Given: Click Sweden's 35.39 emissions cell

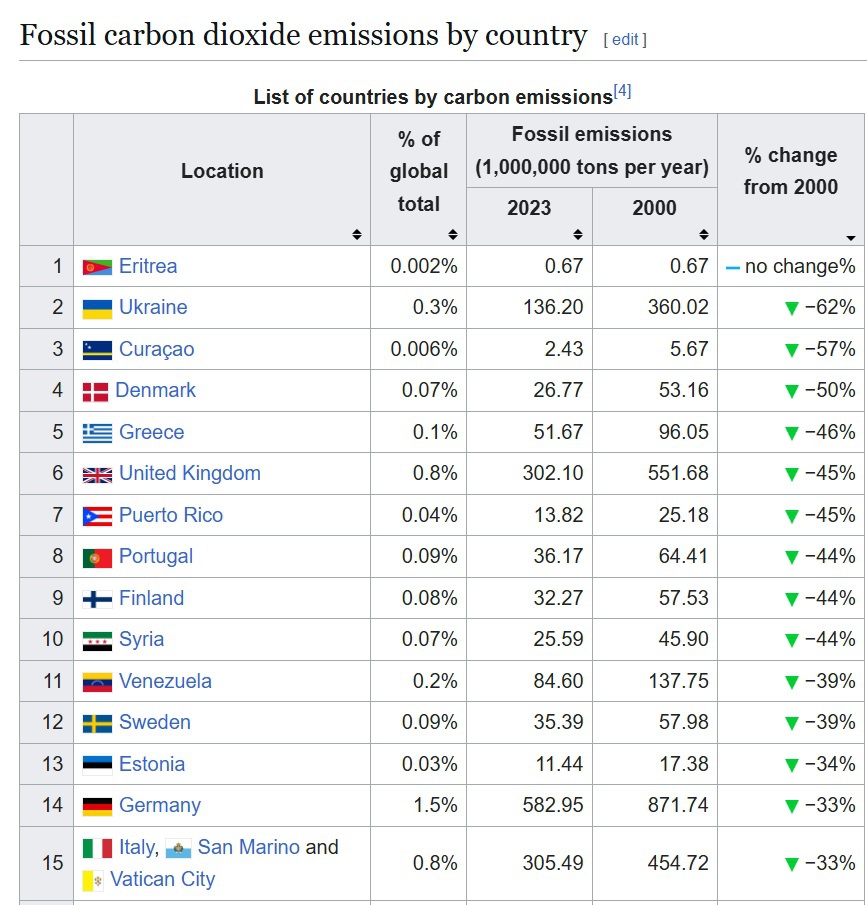Looking at the screenshot, I should 558,723.
